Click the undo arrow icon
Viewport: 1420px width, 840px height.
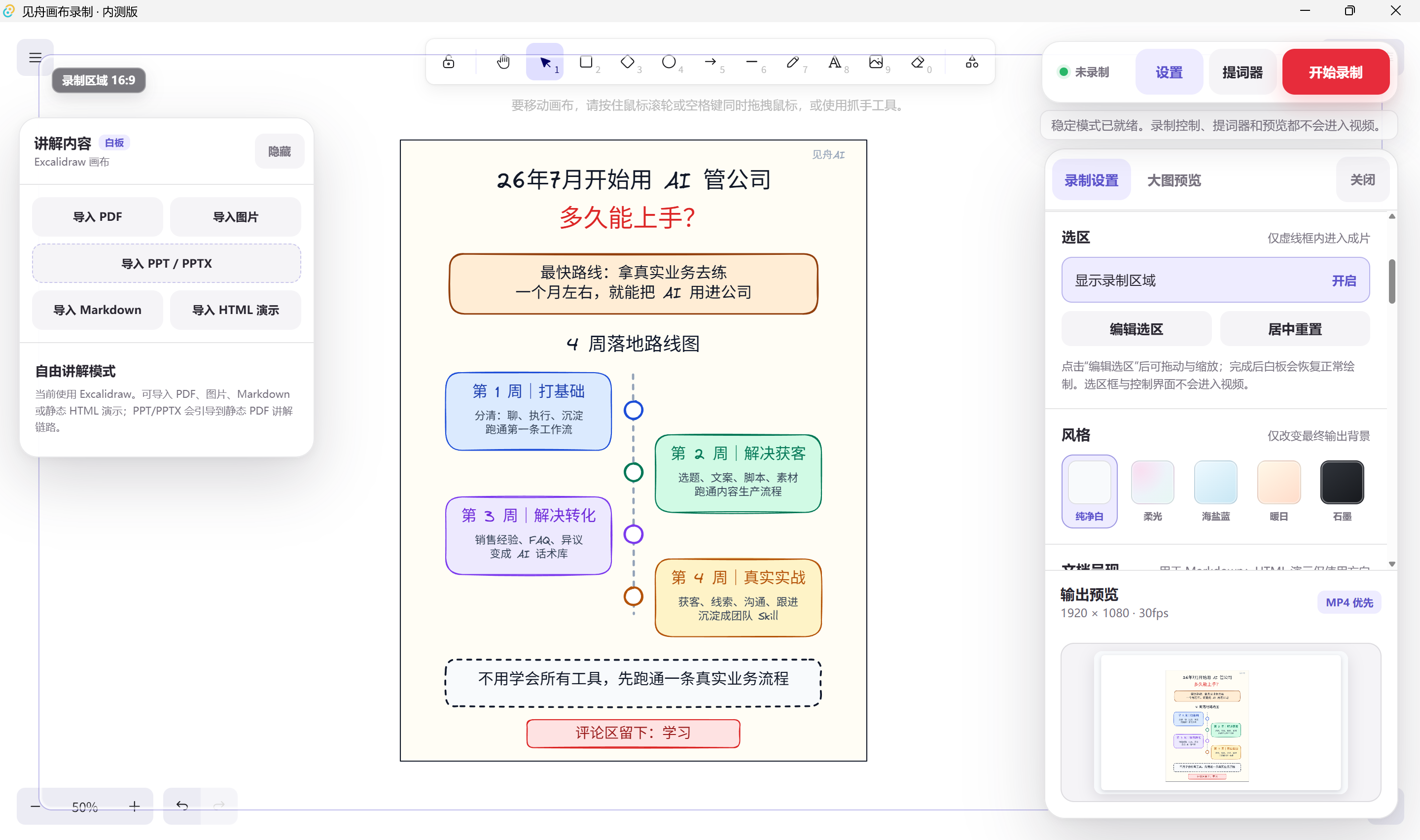(x=181, y=805)
